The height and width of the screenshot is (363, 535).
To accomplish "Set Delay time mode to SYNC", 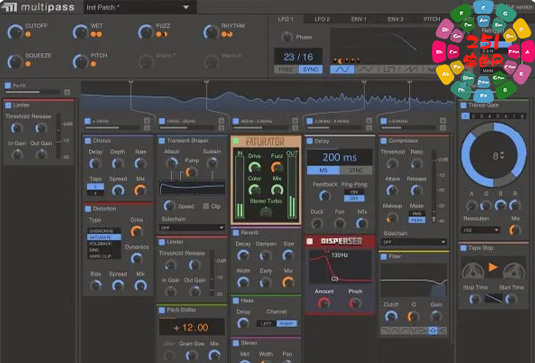I will [x=356, y=170].
